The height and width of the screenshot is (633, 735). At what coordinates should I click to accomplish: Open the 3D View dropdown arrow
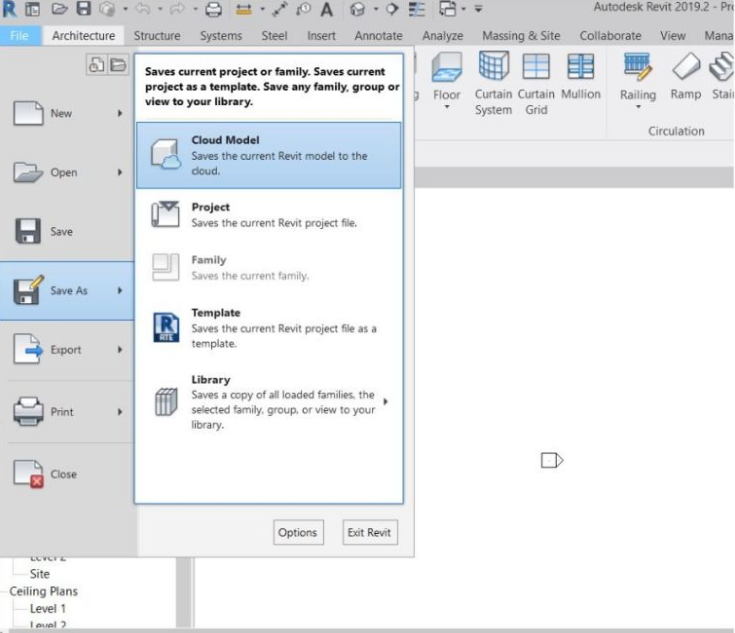(x=375, y=9)
